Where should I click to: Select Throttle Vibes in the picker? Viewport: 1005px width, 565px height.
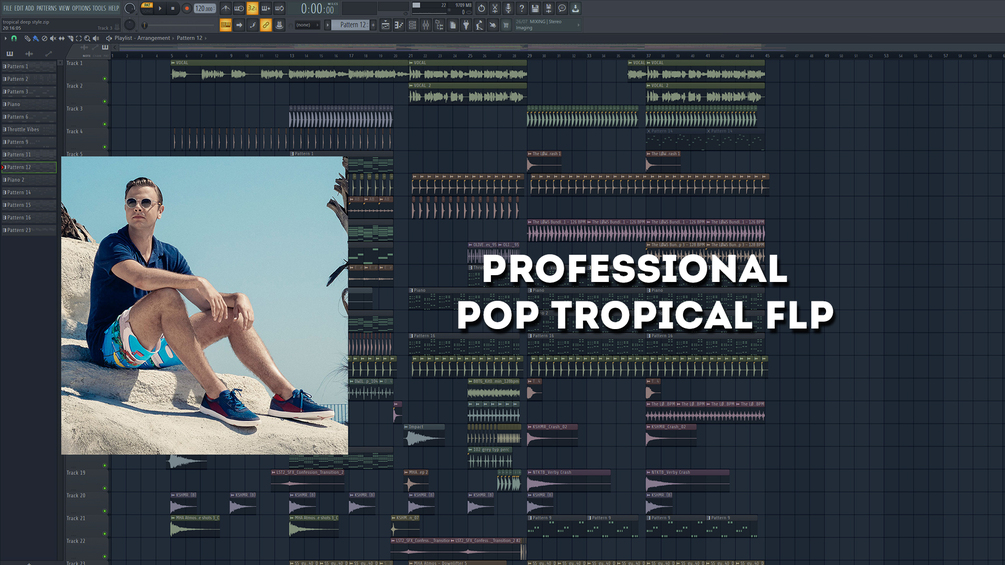[29, 129]
